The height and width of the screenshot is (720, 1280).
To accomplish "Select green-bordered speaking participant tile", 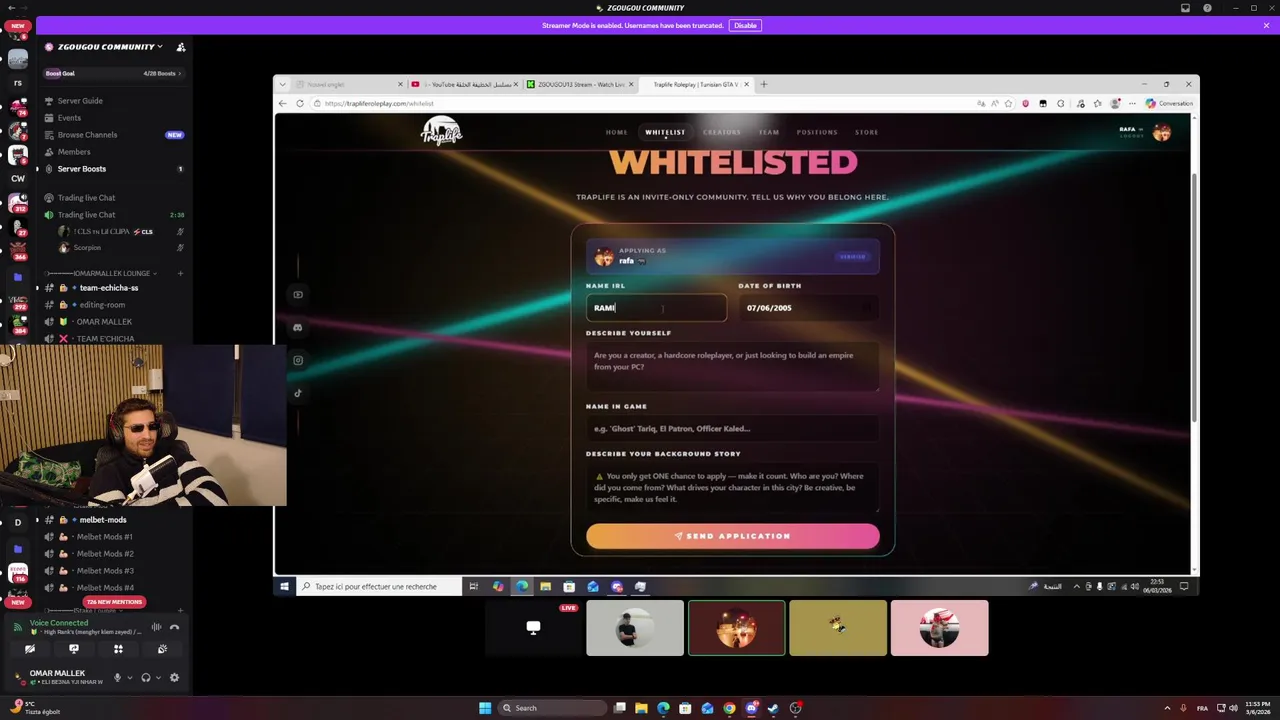I will click(x=736, y=628).
